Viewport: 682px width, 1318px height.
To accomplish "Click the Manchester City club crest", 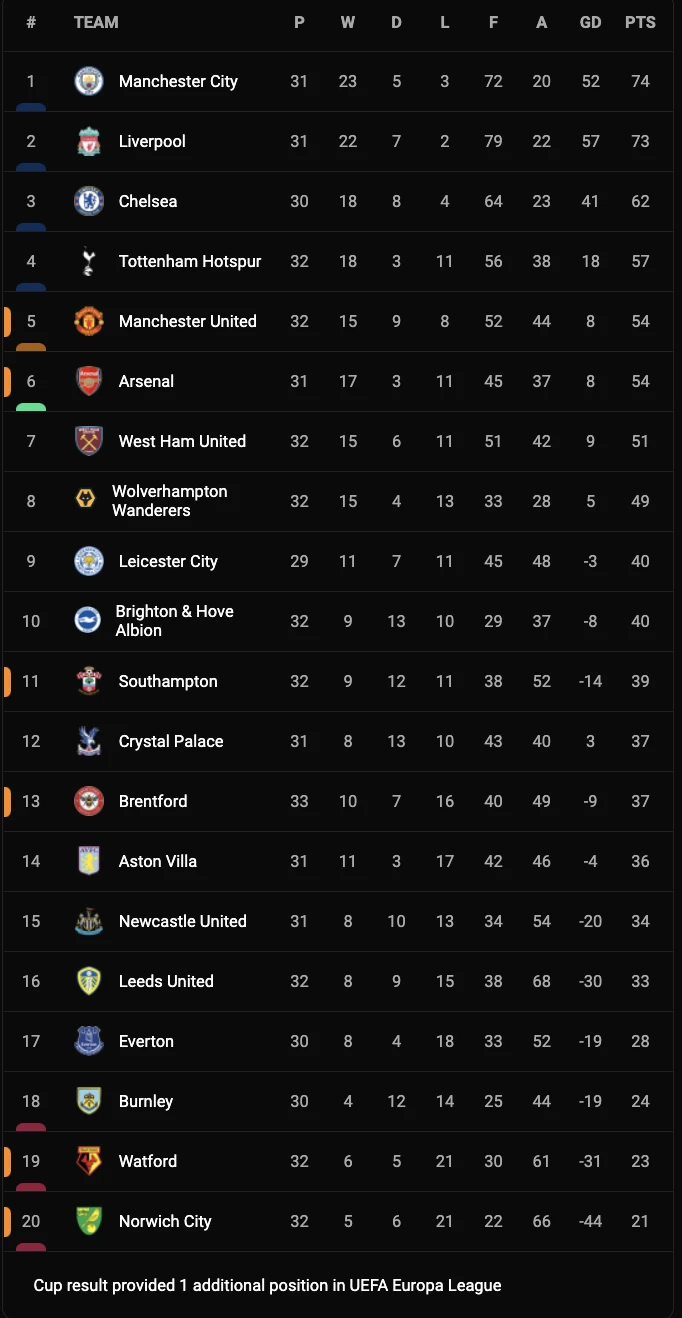I will 89,81.
